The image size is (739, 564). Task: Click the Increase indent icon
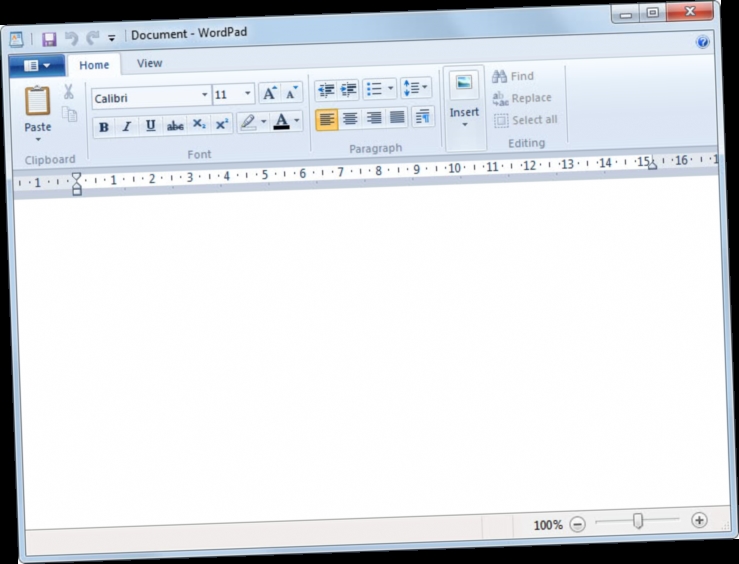pyautogui.click(x=348, y=89)
